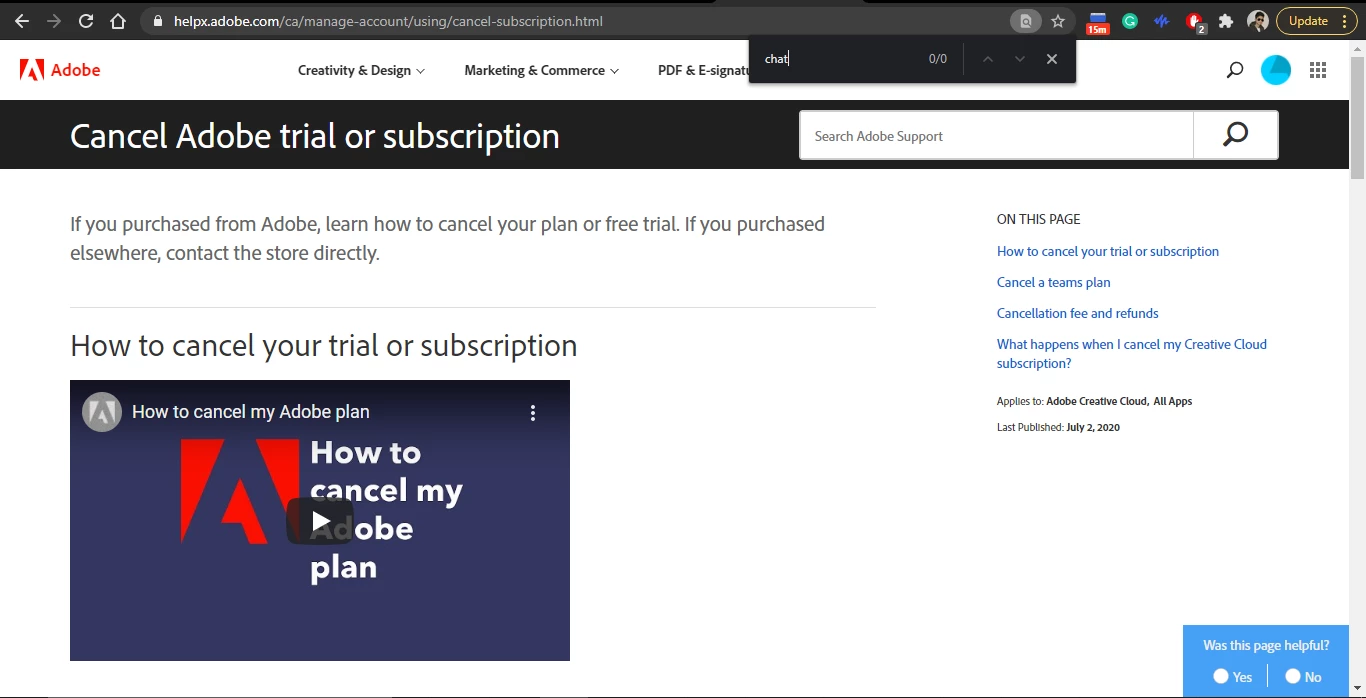
Task: Click the browser forward arrow
Action: [54, 21]
